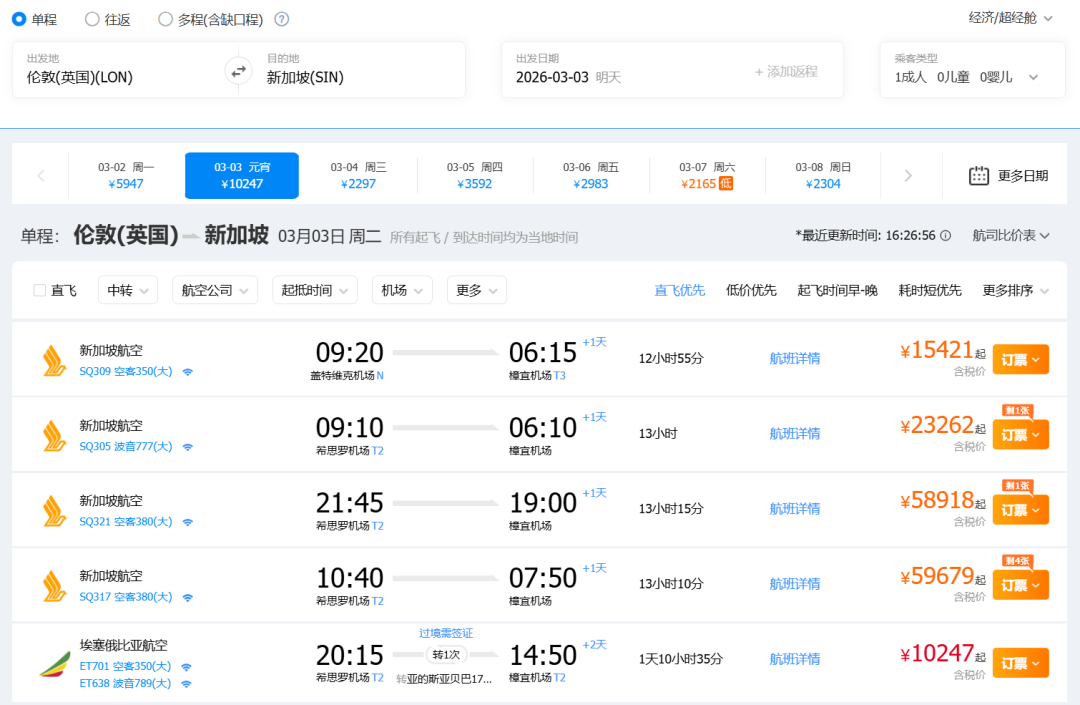The height and width of the screenshot is (705, 1080).
Task: Open the 航空公司 filter dropdown
Action: coord(215,290)
